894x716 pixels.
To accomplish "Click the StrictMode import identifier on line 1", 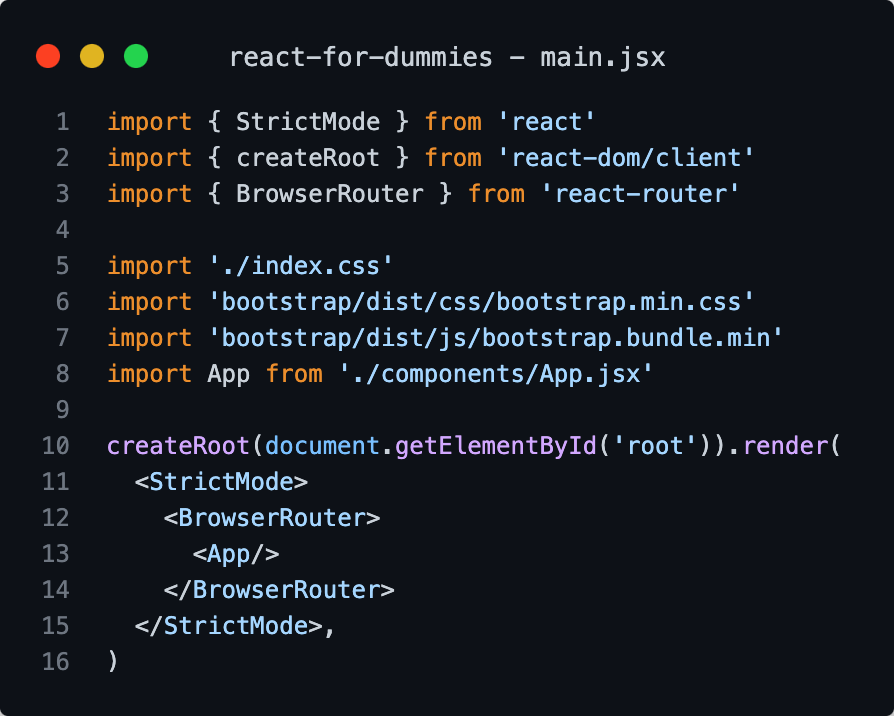I will coord(308,122).
